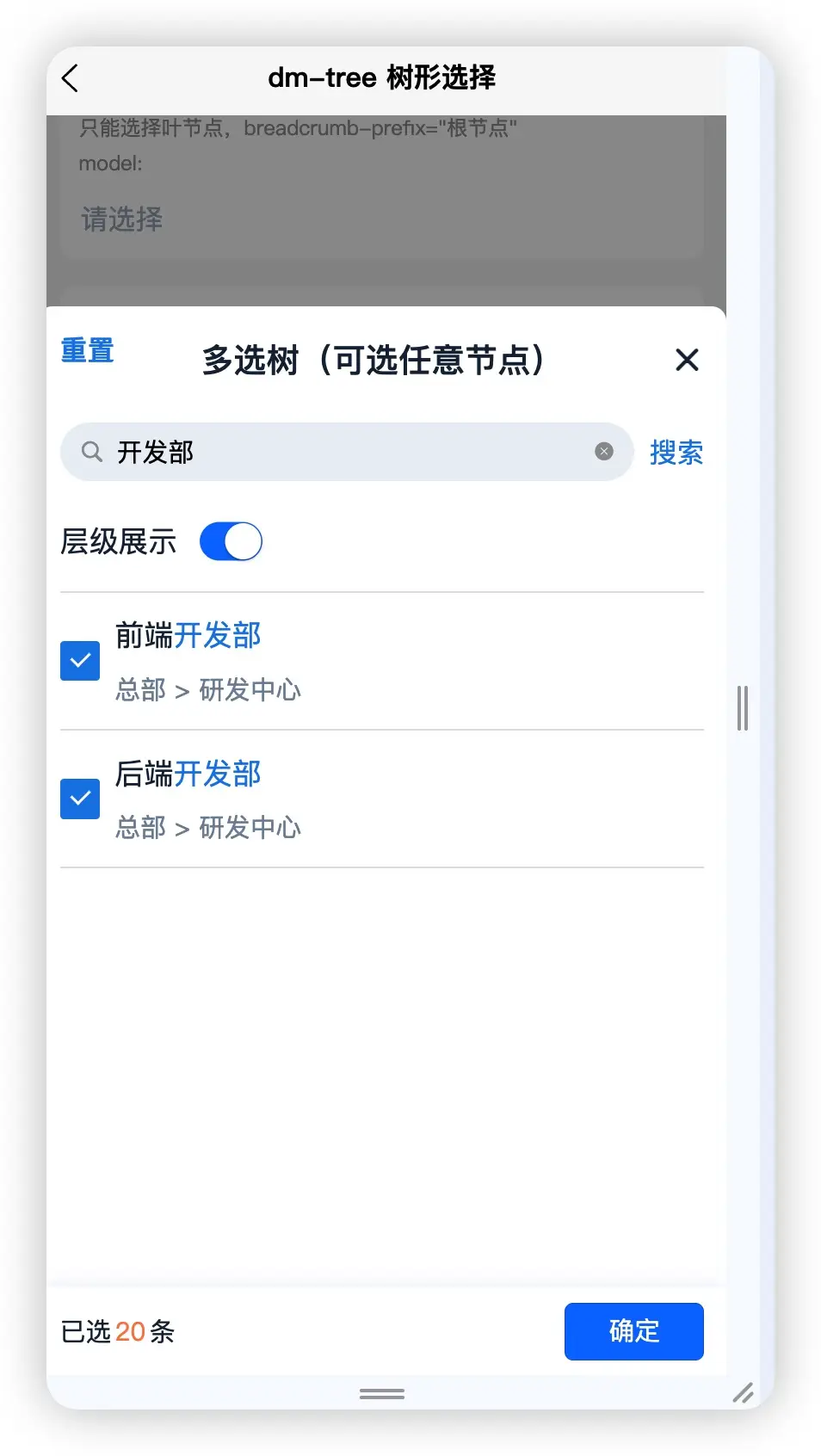Click the 已选20条 selected count

point(118,1332)
